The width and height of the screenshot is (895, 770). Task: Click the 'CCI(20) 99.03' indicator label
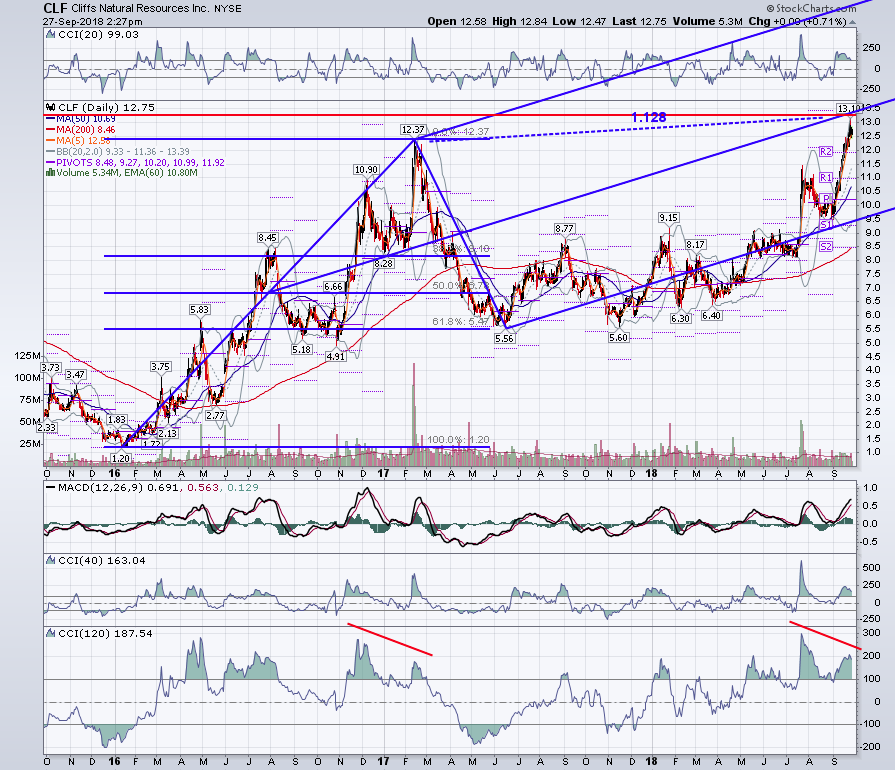[98, 34]
